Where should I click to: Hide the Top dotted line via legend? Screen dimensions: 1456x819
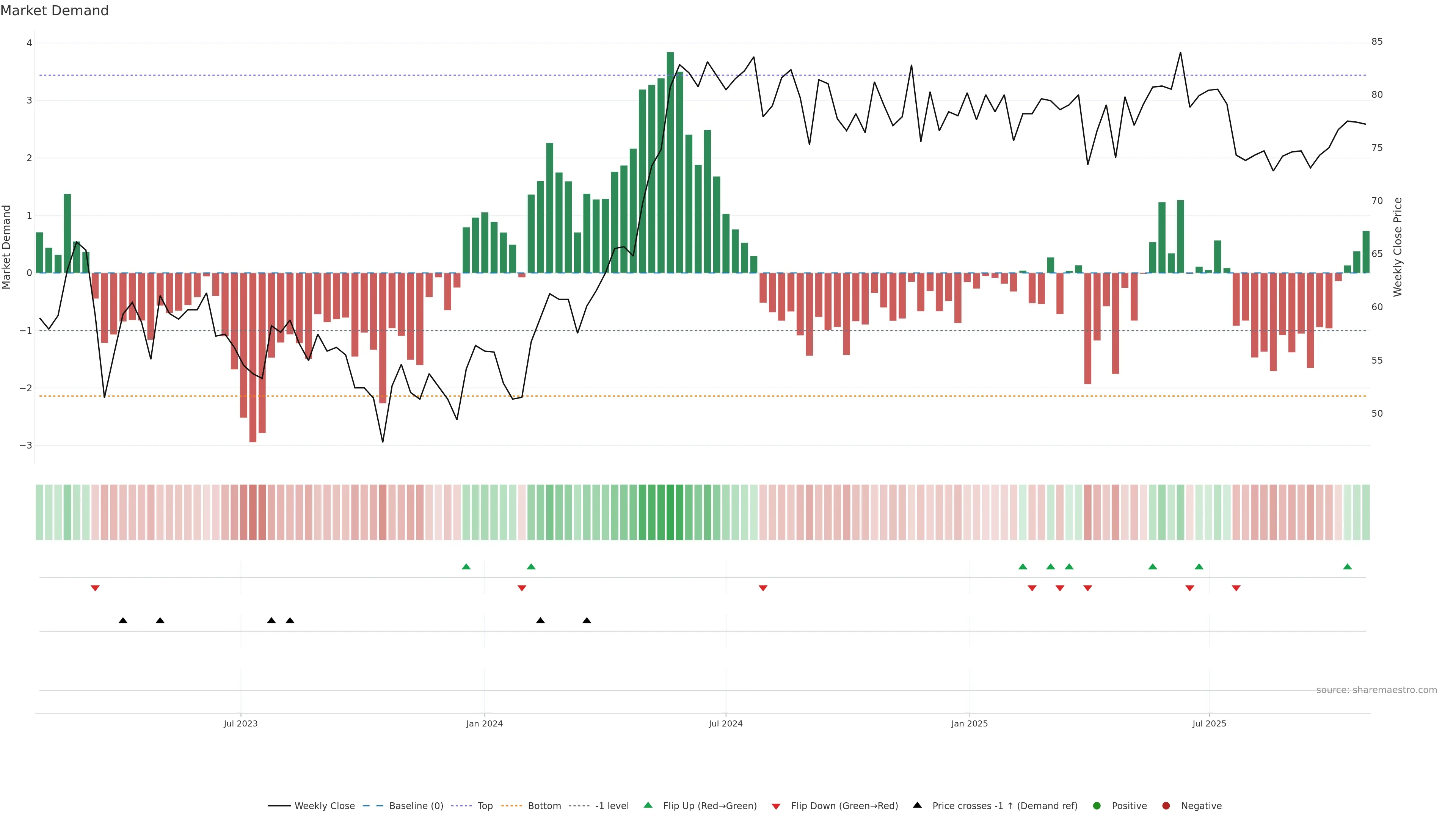coord(485,805)
